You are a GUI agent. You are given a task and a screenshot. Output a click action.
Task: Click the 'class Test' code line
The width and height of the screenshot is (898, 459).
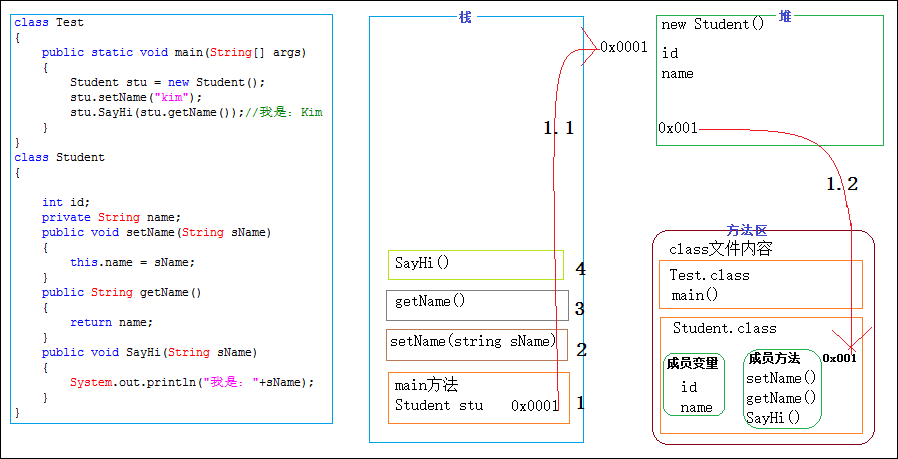coord(49,23)
